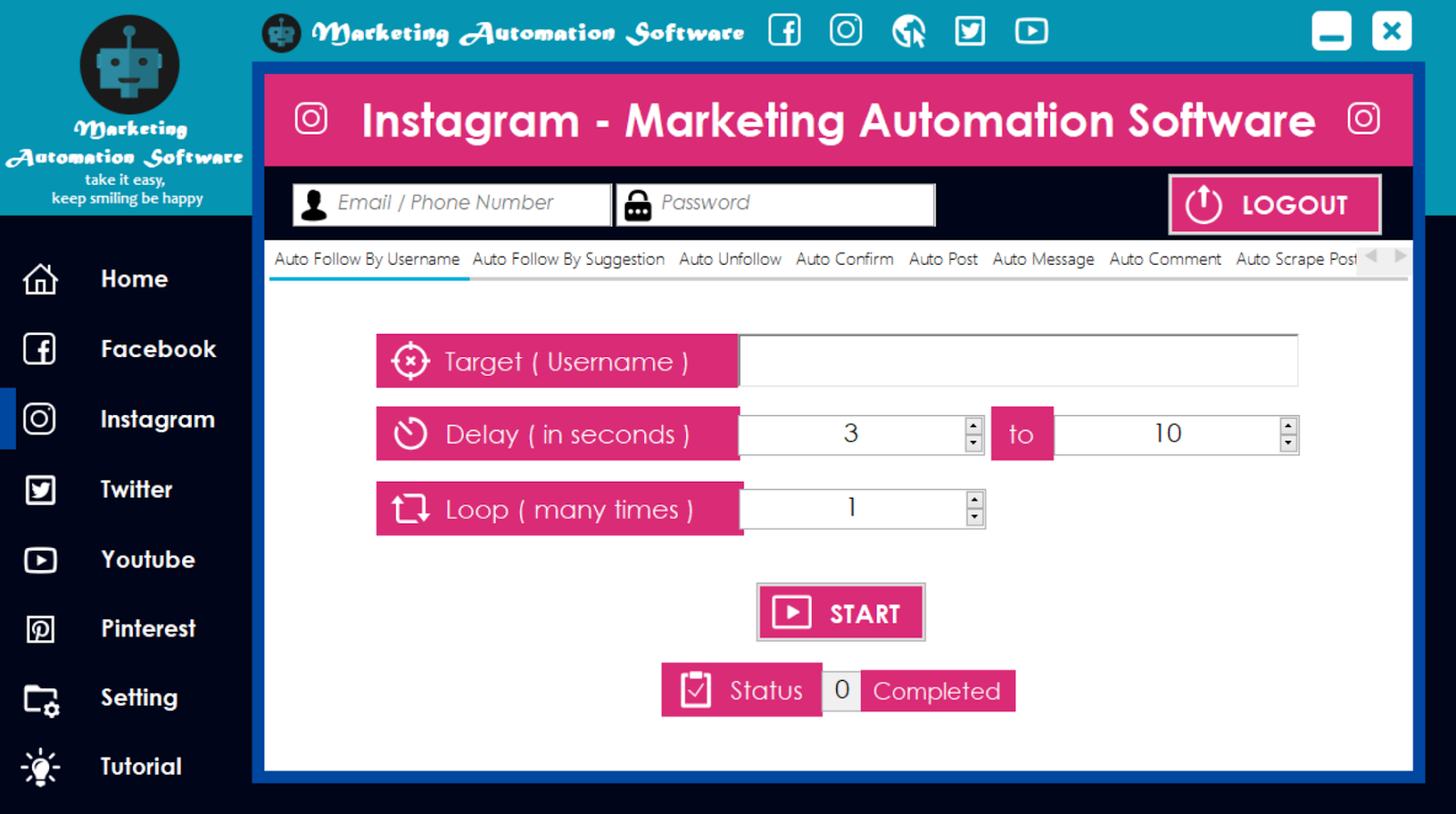Click the clipboard check icon beside Status
Image resolution: width=1456 pixels, height=814 pixels.
[696, 690]
